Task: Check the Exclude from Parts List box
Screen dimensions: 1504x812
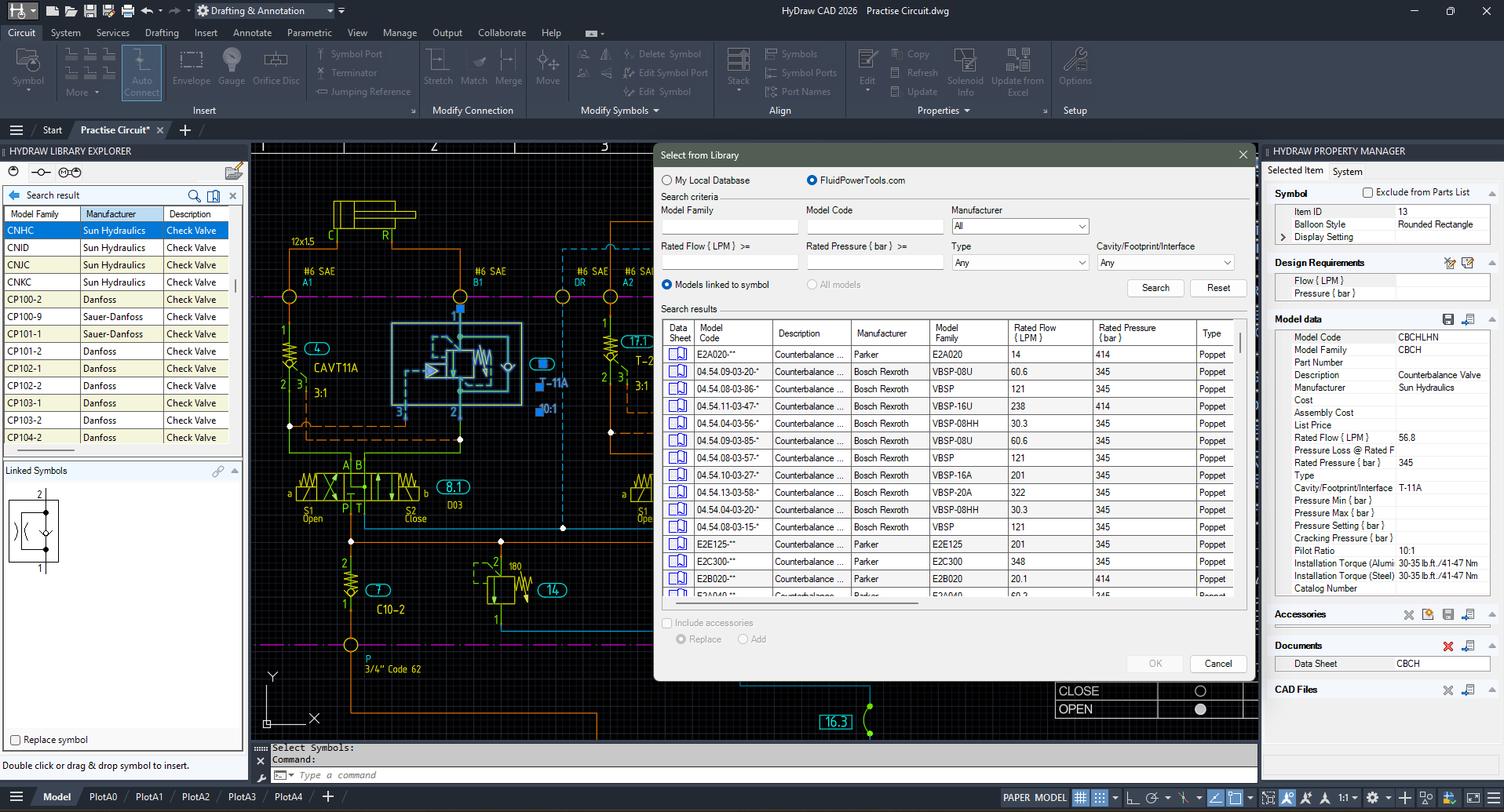Action: click(x=1367, y=192)
